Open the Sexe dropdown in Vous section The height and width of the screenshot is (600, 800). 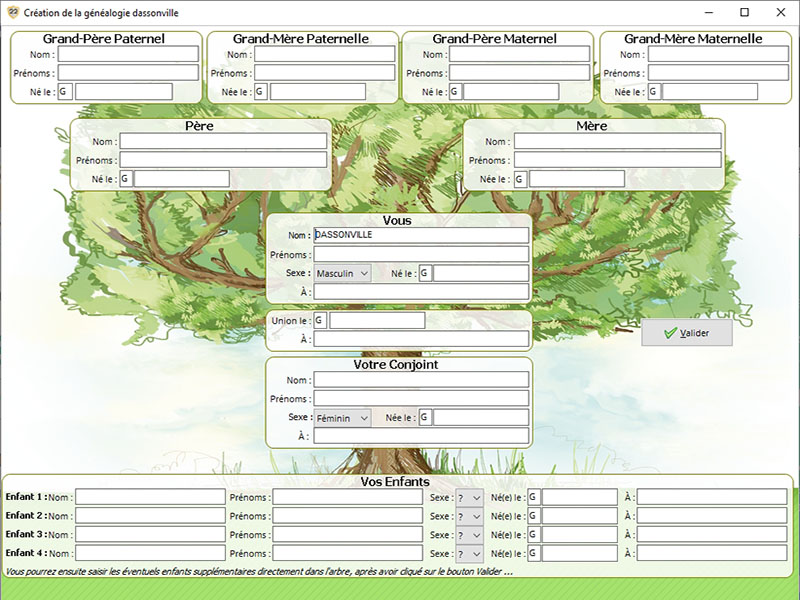click(x=342, y=273)
